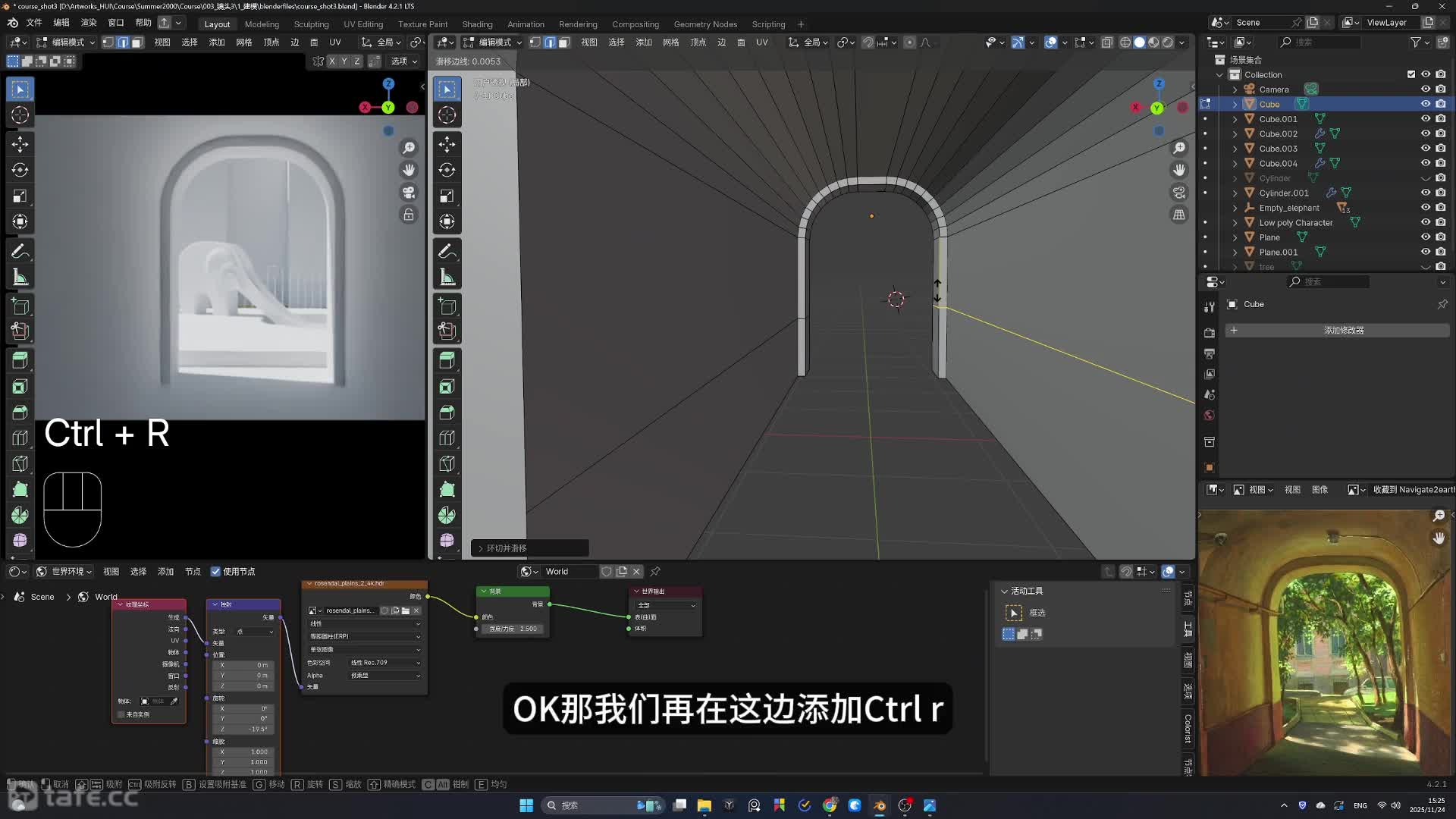Adjust the background Strength value slider
Image resolution: width=1456 pixels, height=819 pixels.
[513, 629]
